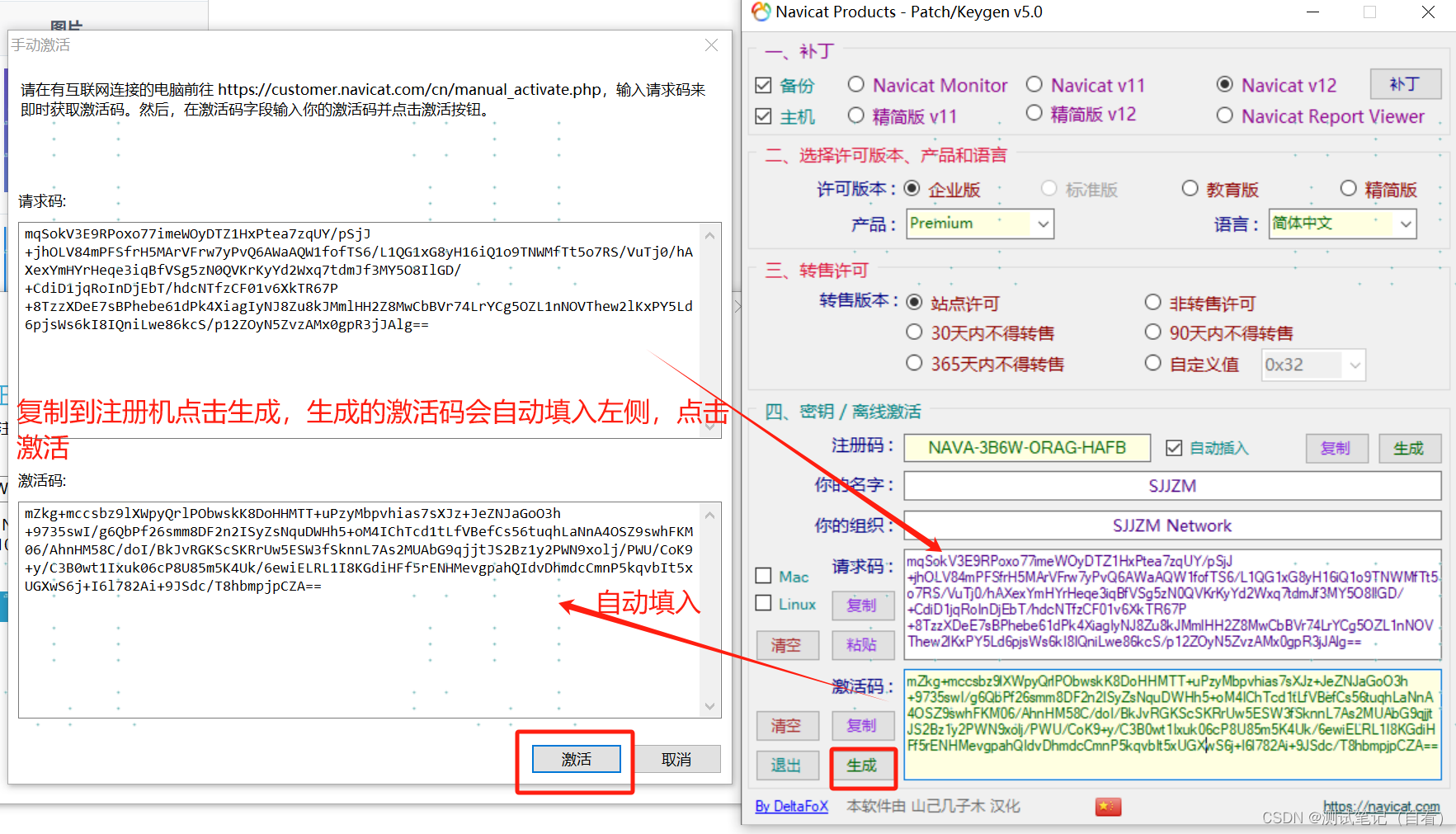Click the 取消 button in dialog
The height and width of the screenshot is (834, 1456).
[676, 759]
